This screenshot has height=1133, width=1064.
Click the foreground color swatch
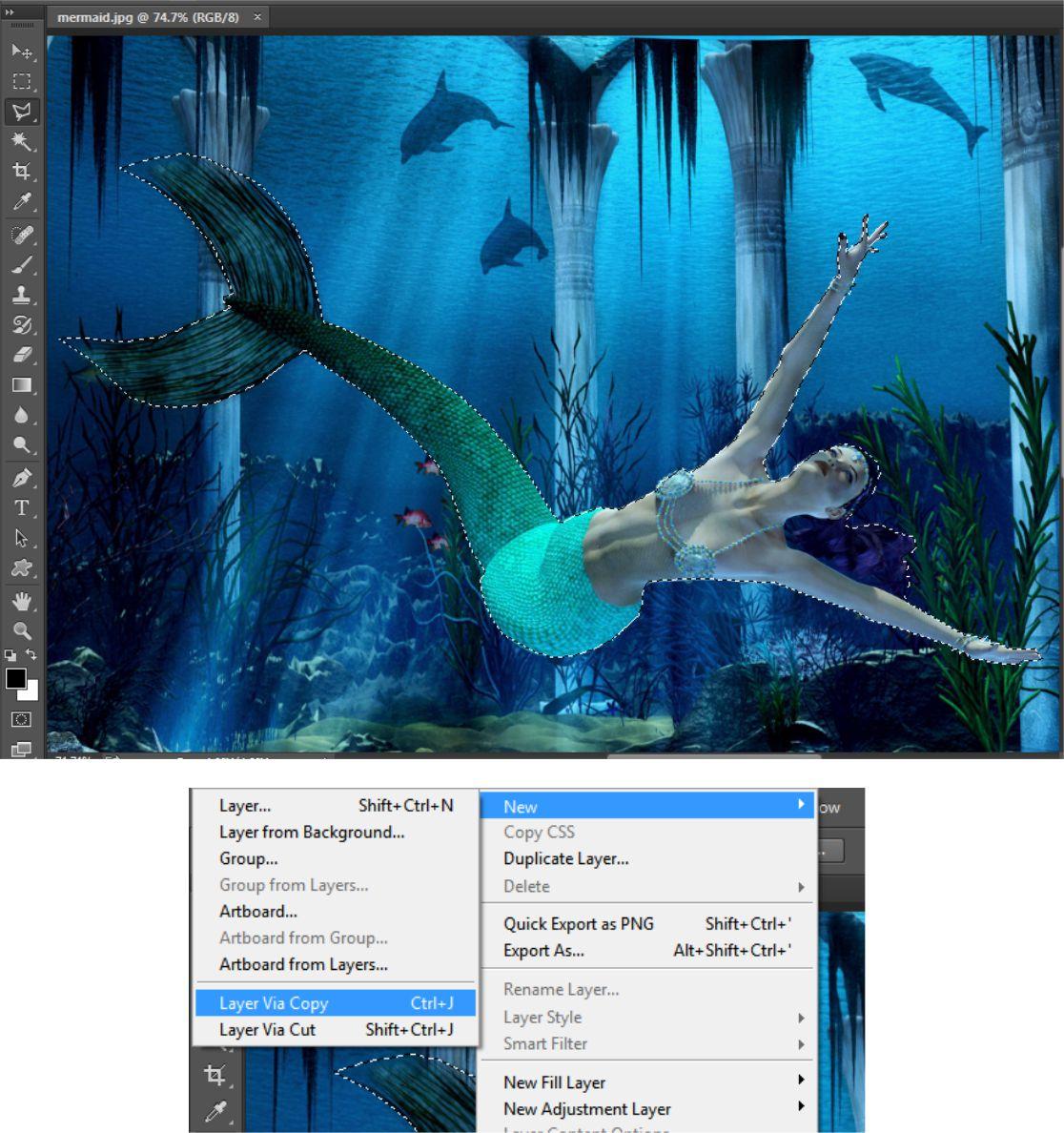(x=15, y=678)
